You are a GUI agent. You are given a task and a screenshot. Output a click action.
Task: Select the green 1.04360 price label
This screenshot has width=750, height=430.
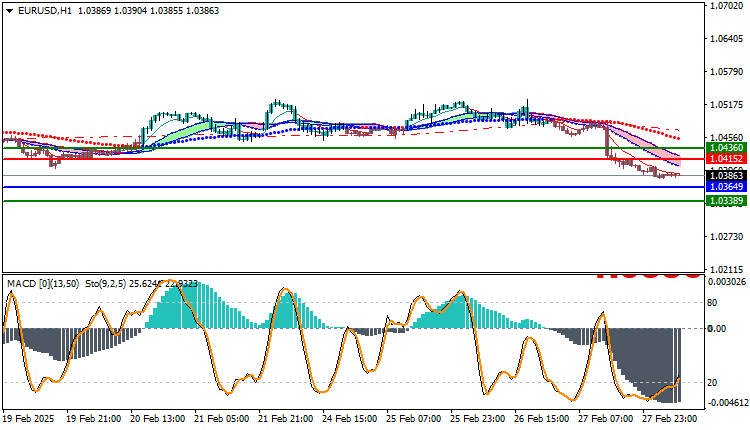point(726,148)
